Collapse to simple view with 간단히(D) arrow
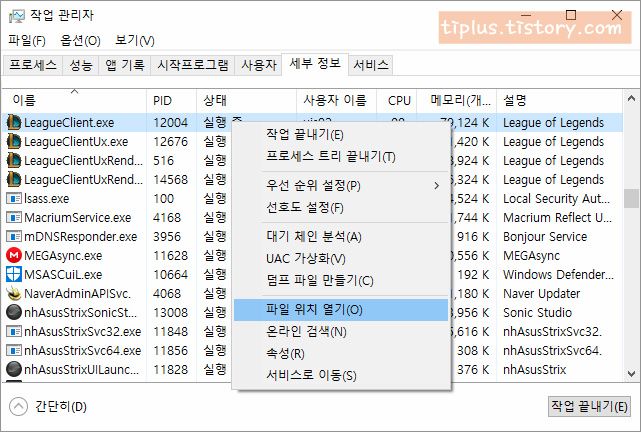 click(18, 407)
